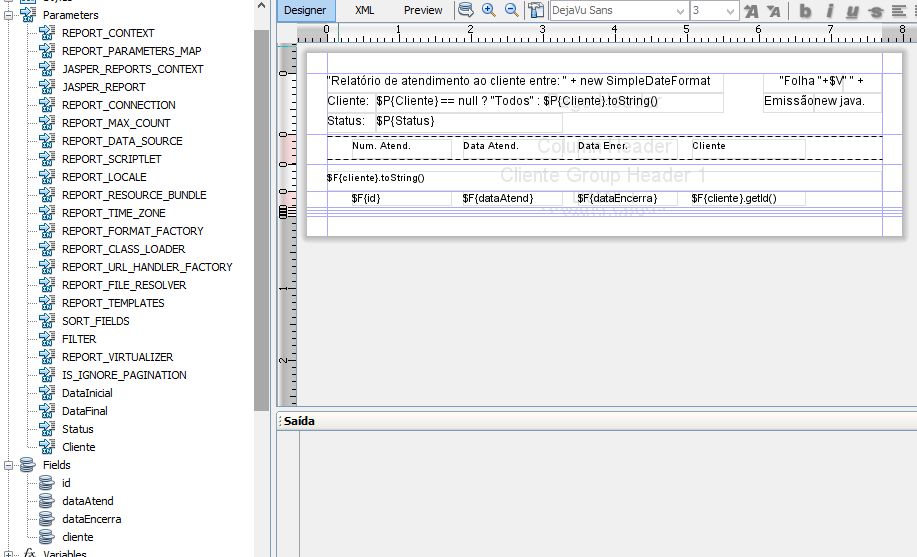Open the report query database icon
This screenshot has width=917, height=557.
point(466,9)
